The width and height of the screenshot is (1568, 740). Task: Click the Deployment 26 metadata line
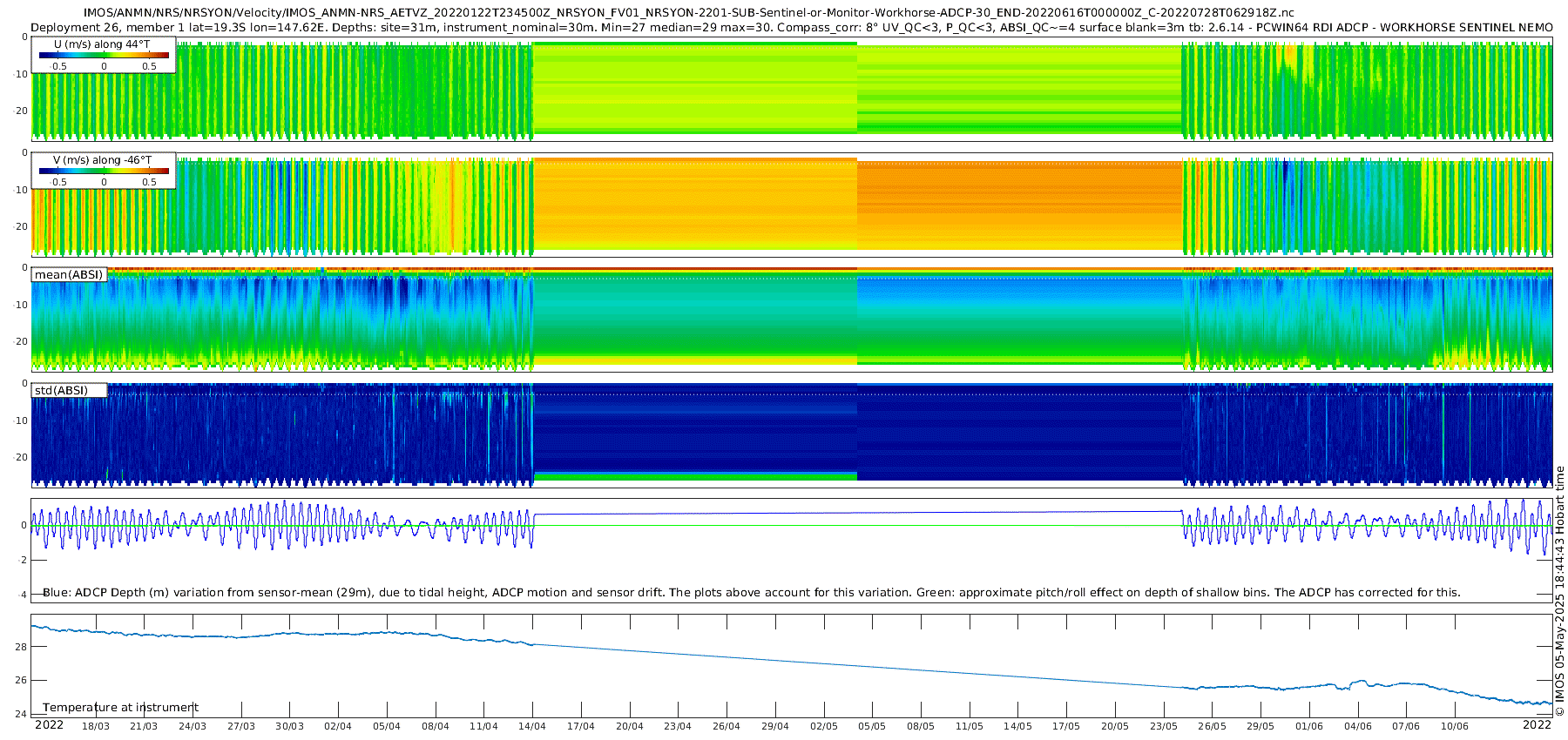791,28
